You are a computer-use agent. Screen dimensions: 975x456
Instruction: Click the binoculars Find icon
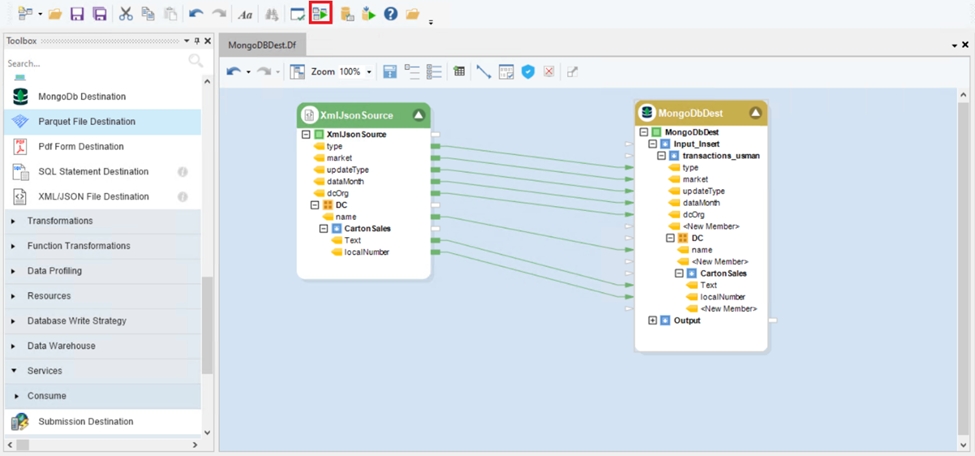pos(271,14)
